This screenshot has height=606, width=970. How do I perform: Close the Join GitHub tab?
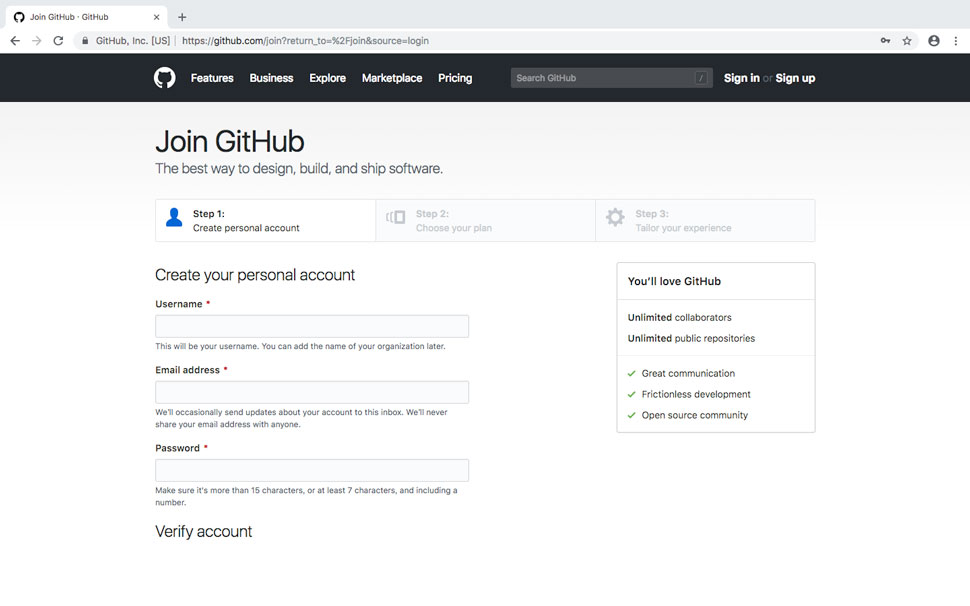[157, 17]
